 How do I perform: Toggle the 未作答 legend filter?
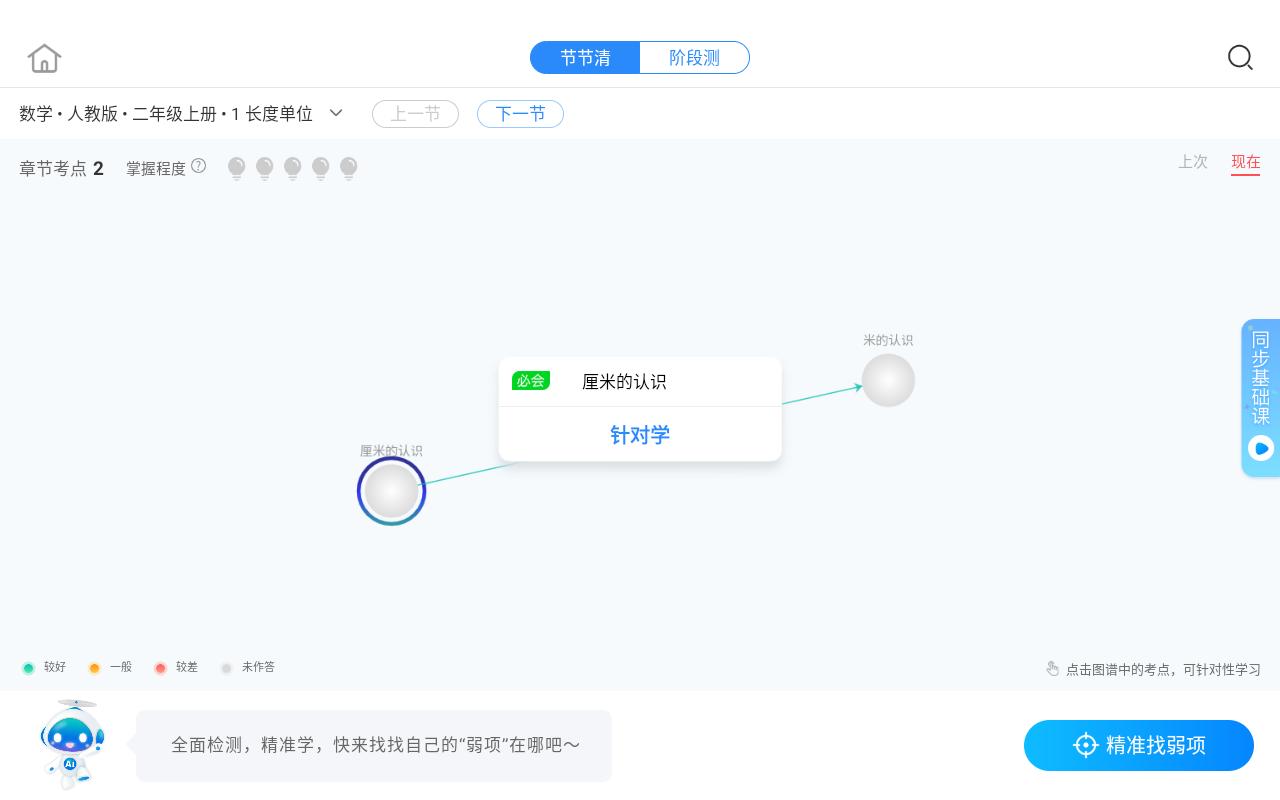(248, 667)
